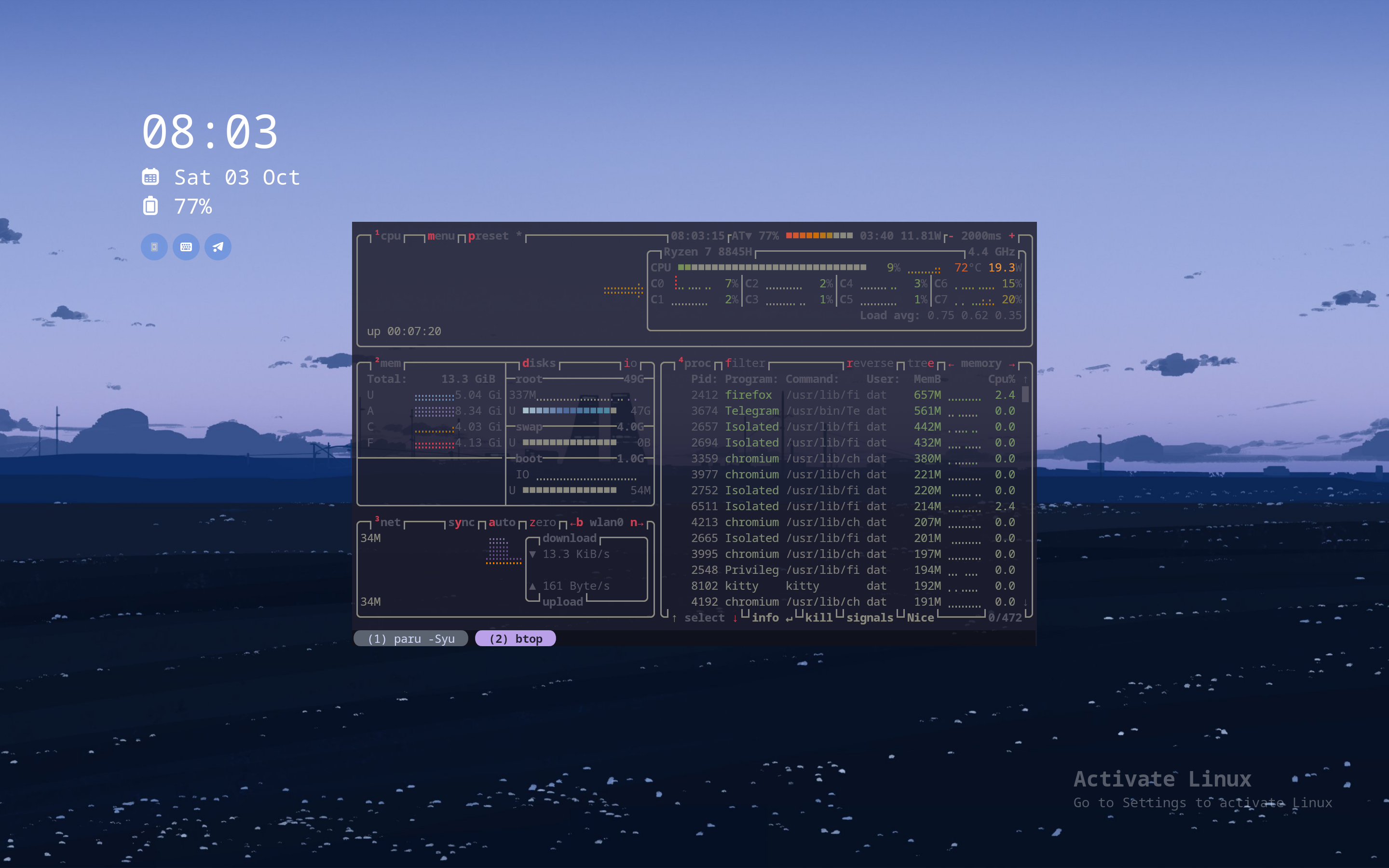Toggle net sync option
The image size is (1389, 868).
coord(462,522)
